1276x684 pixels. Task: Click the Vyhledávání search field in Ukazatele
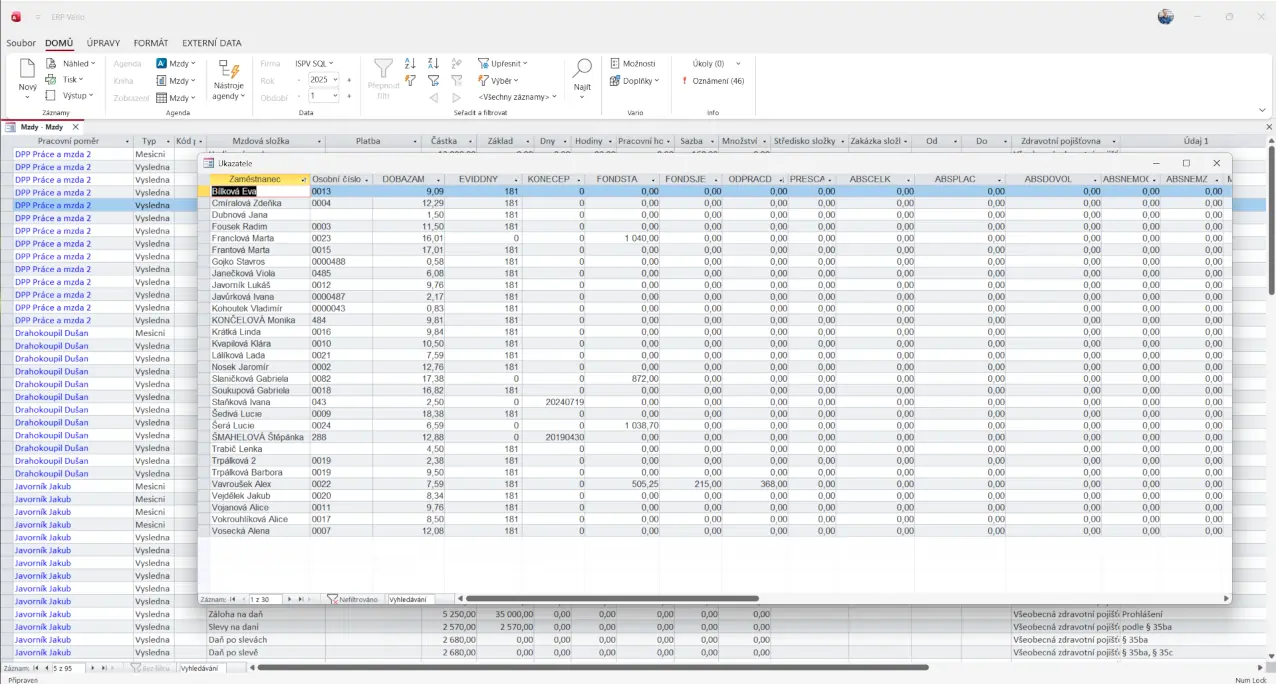tap(410, 599)
